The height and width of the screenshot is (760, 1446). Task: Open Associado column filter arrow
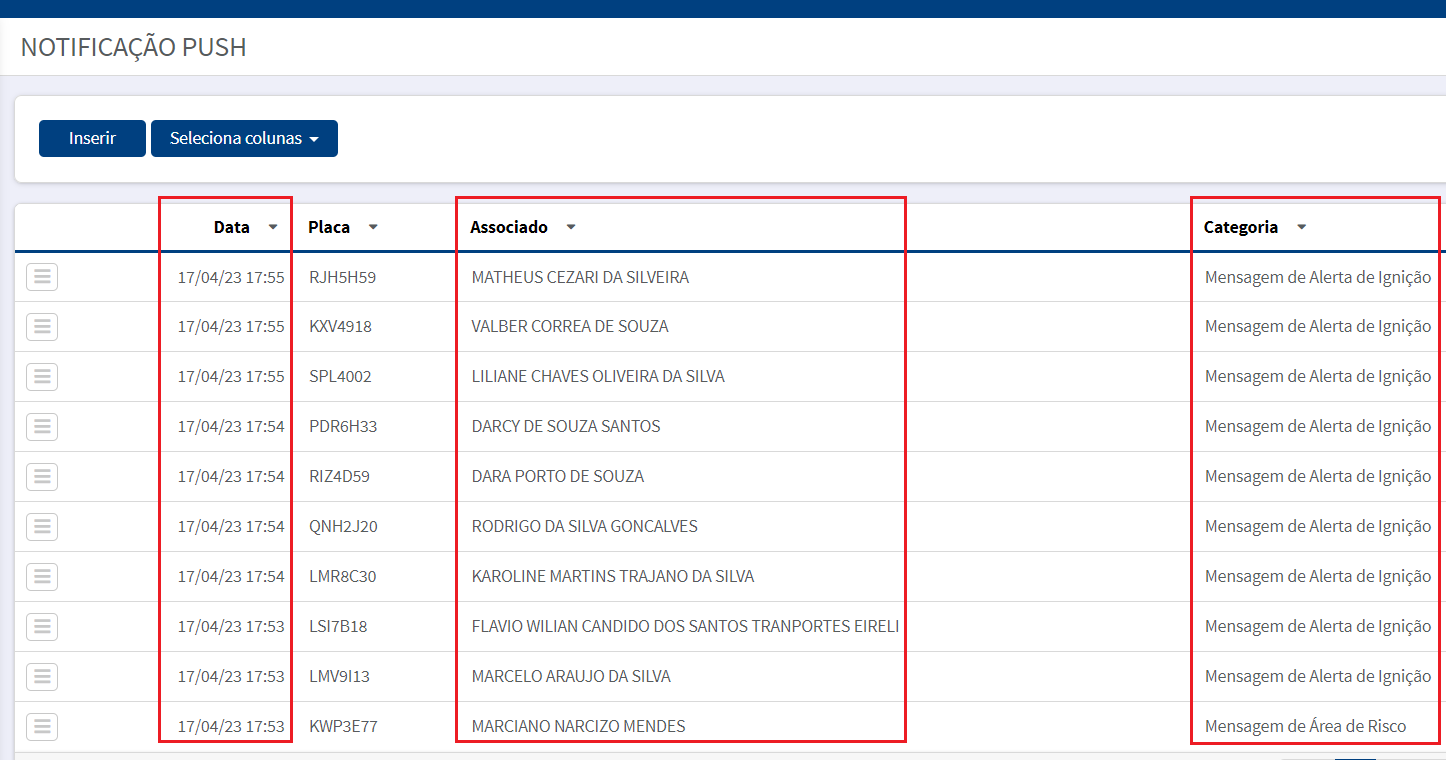571,227
